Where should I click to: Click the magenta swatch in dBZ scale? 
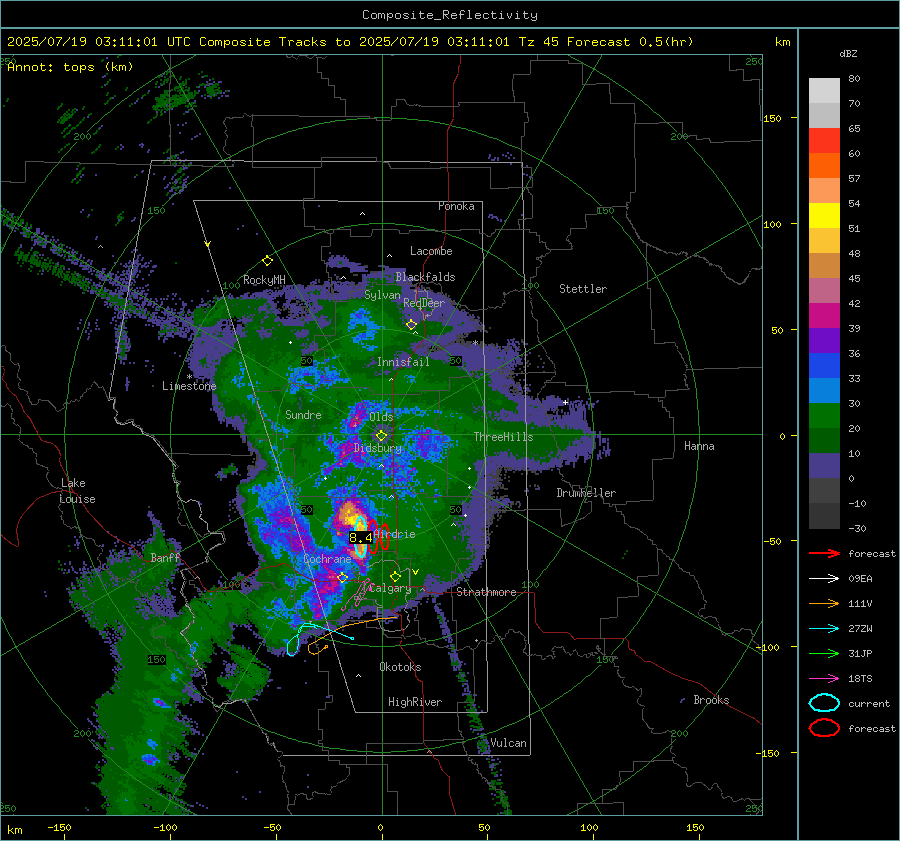824,316
